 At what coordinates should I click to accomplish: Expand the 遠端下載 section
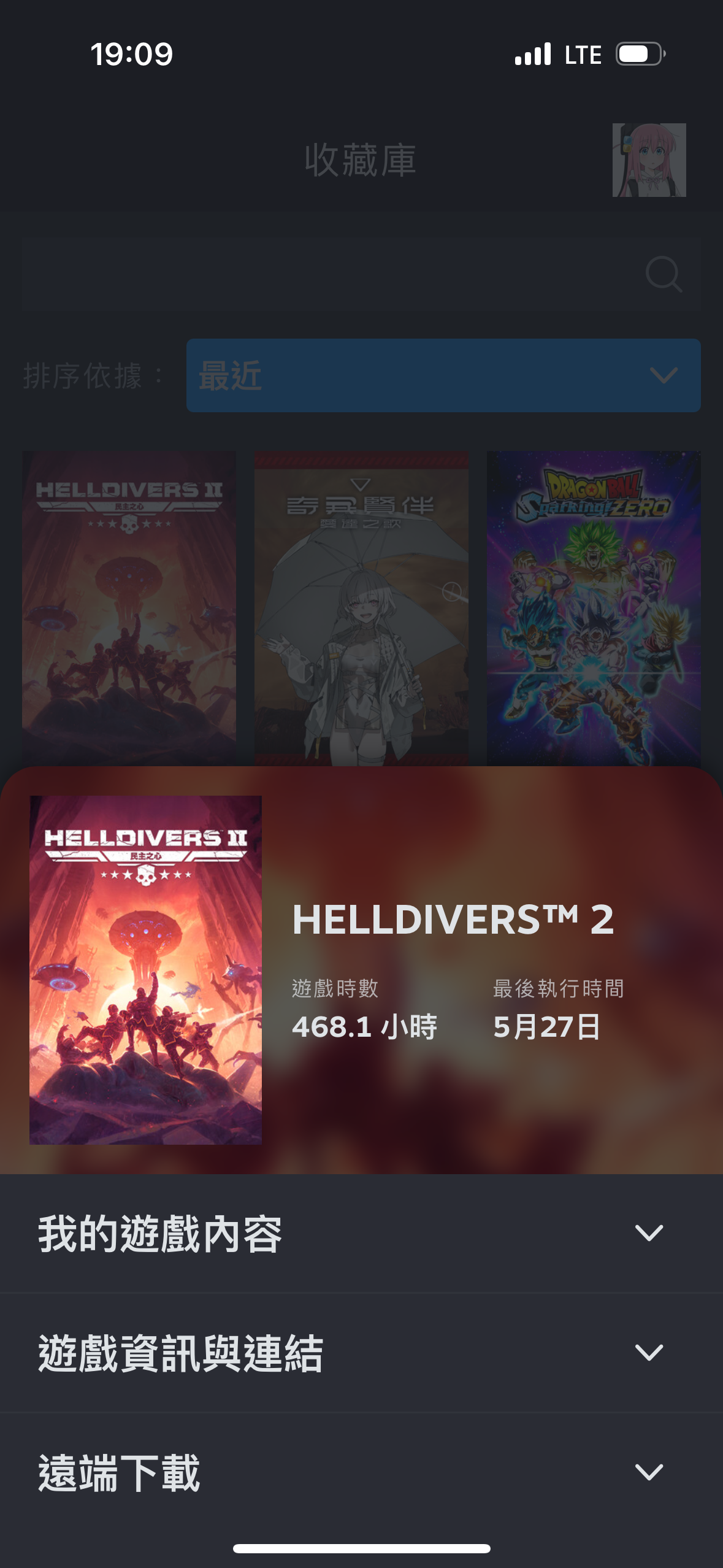pos(361,1472)
